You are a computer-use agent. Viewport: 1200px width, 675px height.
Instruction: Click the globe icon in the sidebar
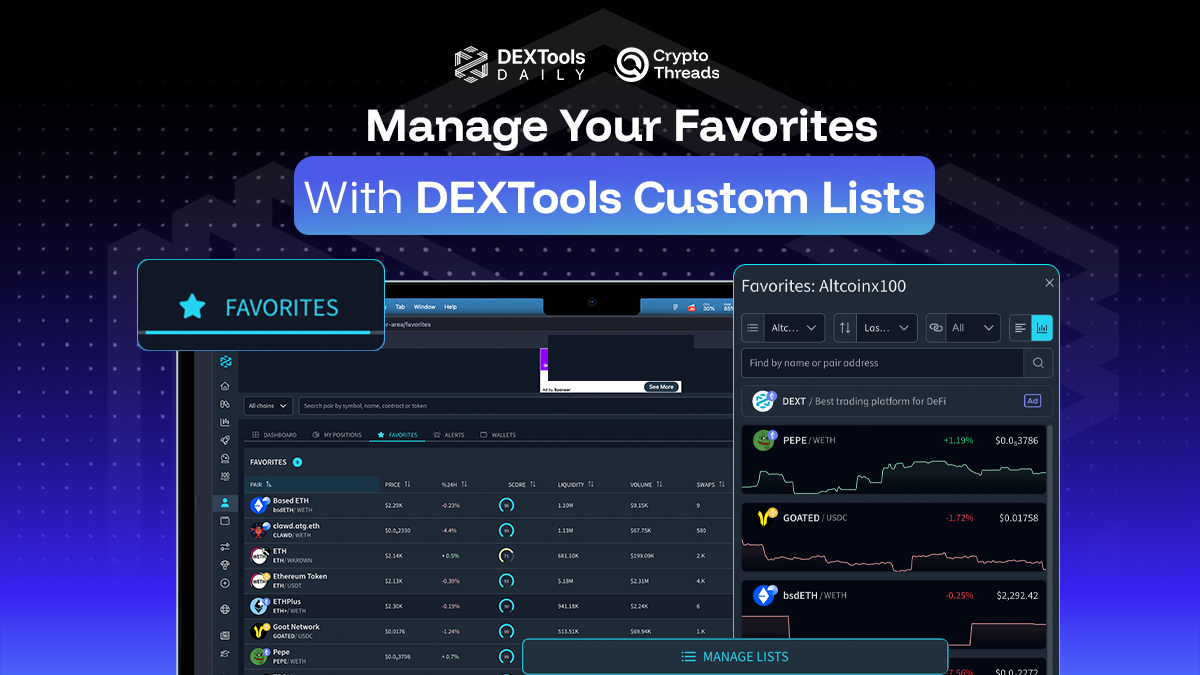point(225,609)
